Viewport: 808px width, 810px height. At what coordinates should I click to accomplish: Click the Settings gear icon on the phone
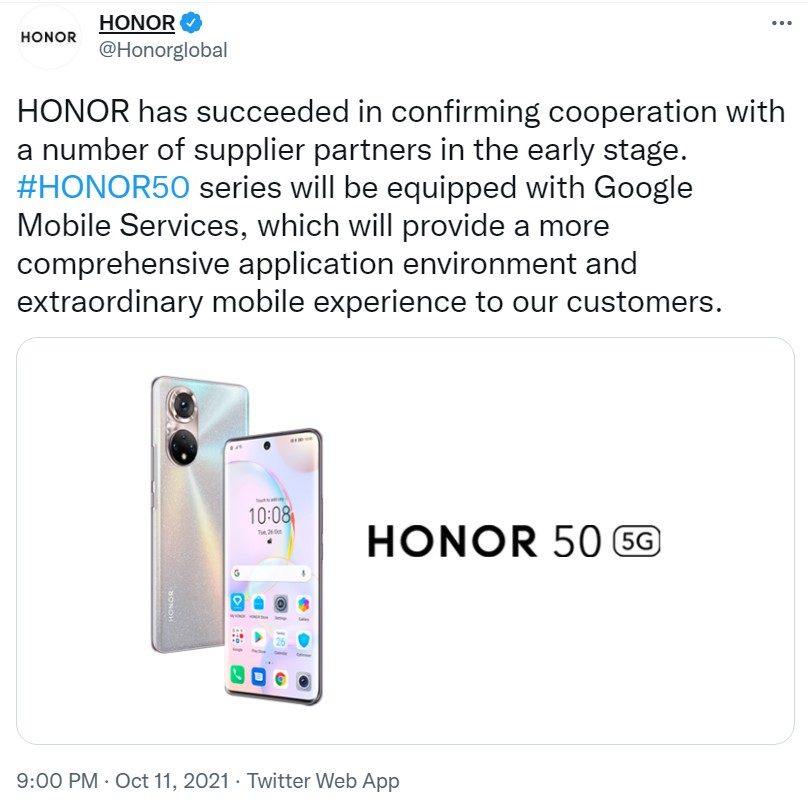(281, 603)
